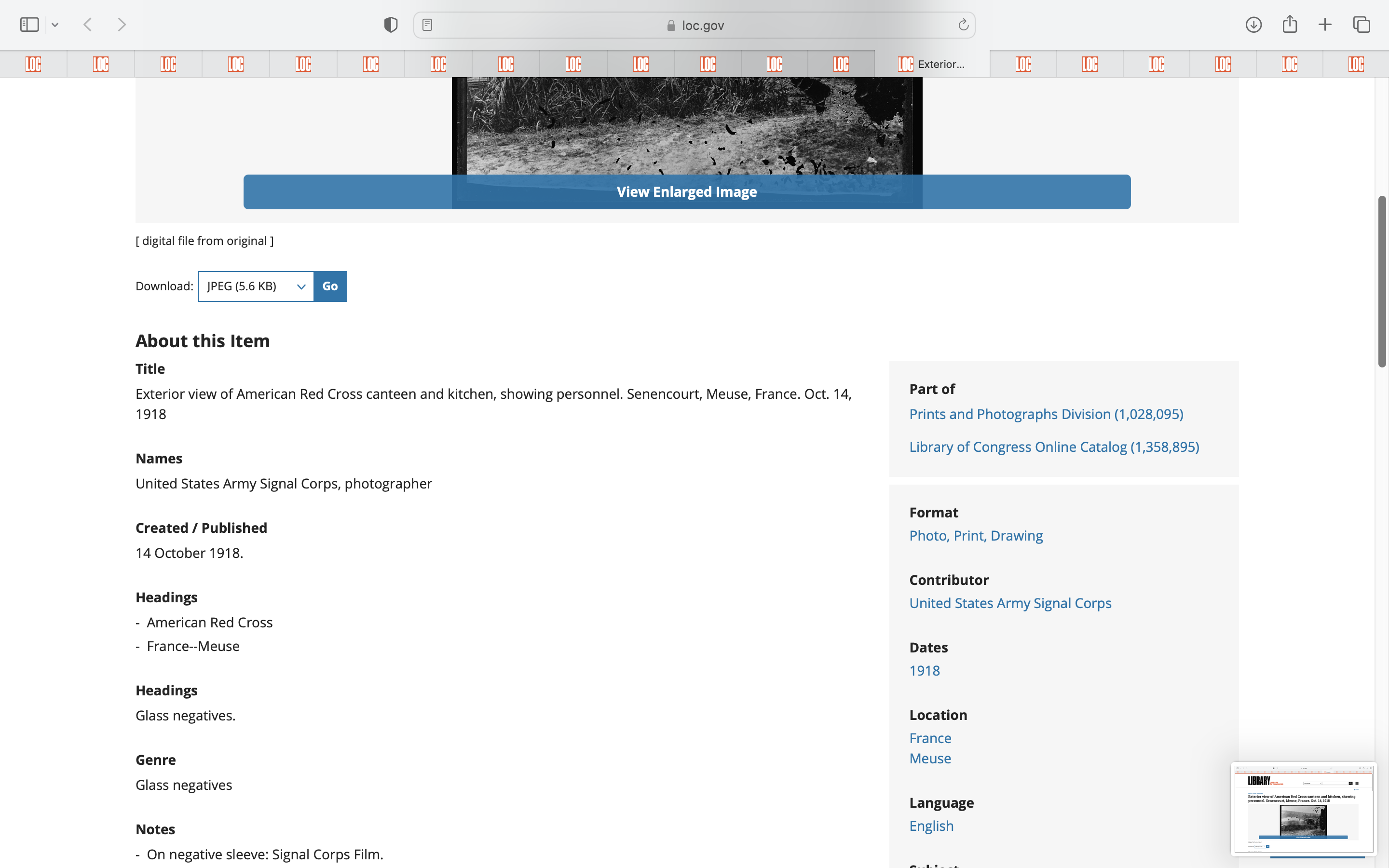
Task: Click the View Enlarged Image button
Action: click(x=686, y=192)
